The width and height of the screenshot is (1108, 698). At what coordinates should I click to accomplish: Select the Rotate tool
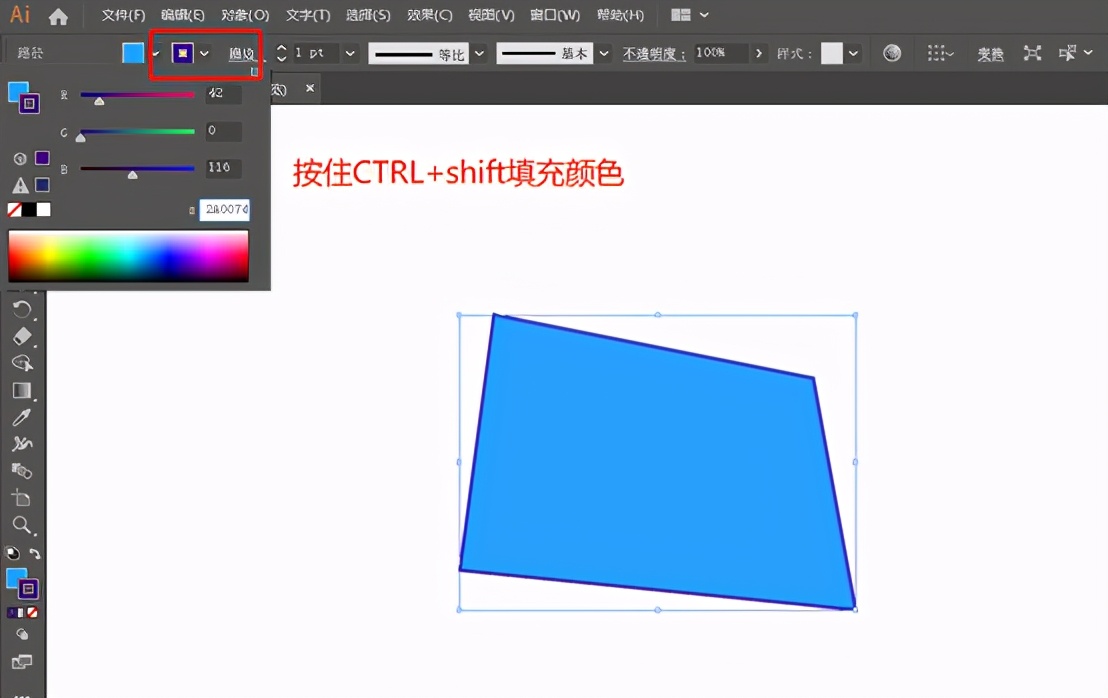click(x=22, y=309)
